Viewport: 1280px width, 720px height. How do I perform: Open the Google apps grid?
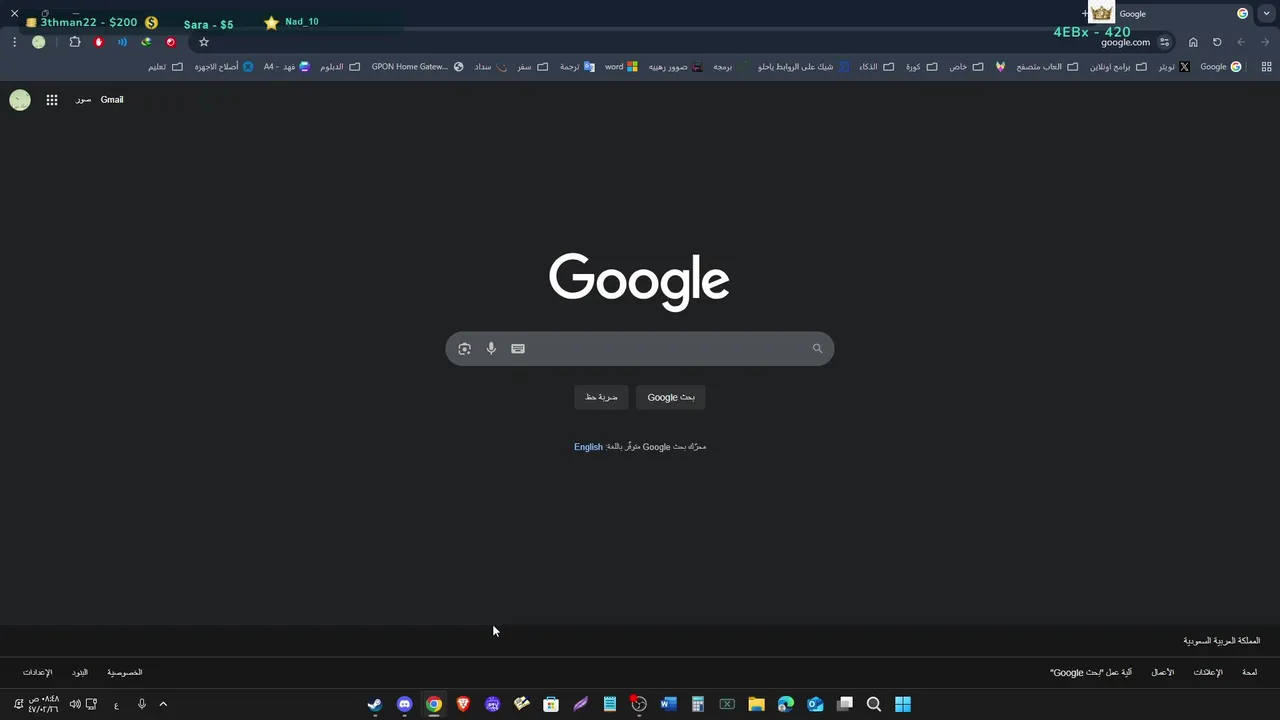coord(52,100)
